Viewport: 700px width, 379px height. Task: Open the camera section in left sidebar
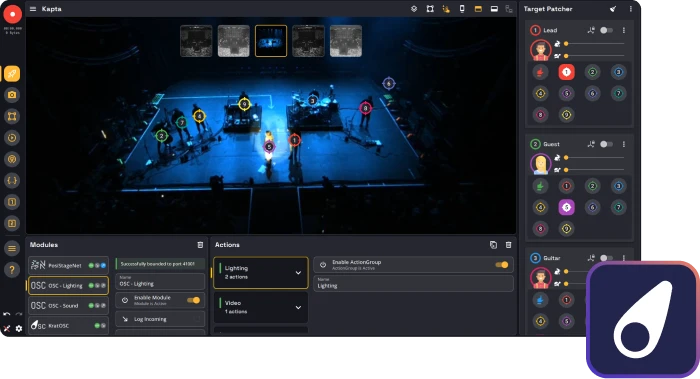tap(12, 95)
